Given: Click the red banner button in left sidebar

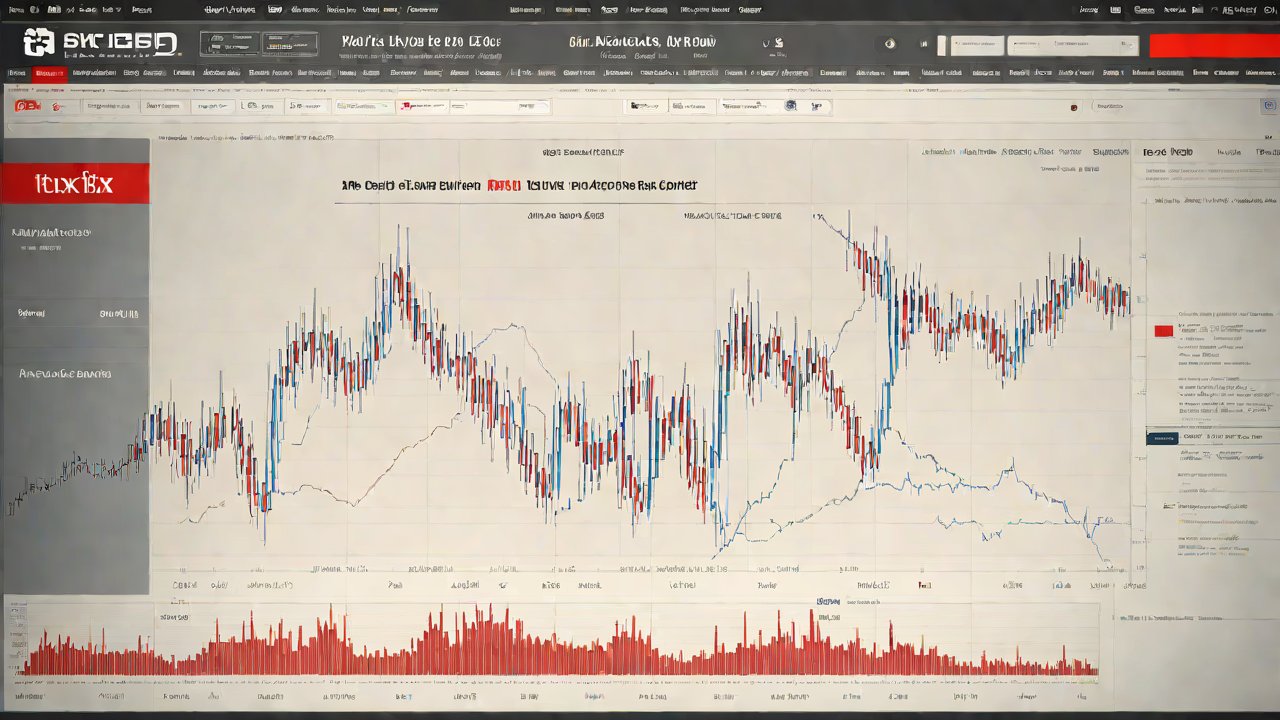Looking at the screenshot, I should [x=75, y=184].
